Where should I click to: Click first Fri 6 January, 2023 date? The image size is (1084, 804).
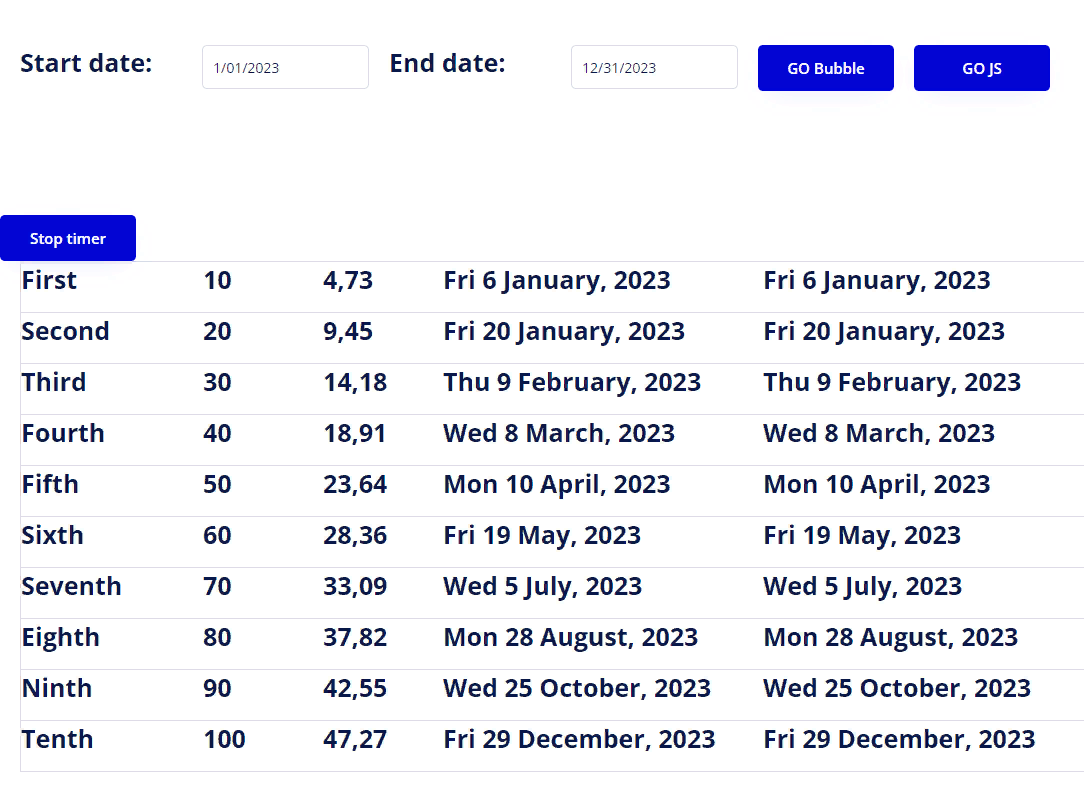[x=557, y=281]
